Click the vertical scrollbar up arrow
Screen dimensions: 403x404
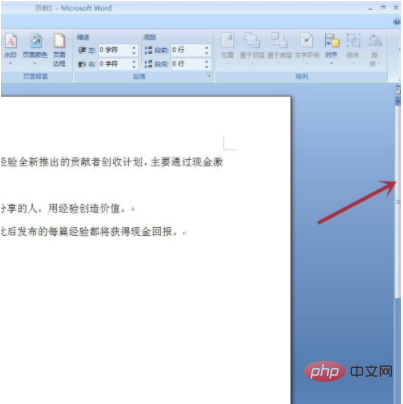[397, 100]
